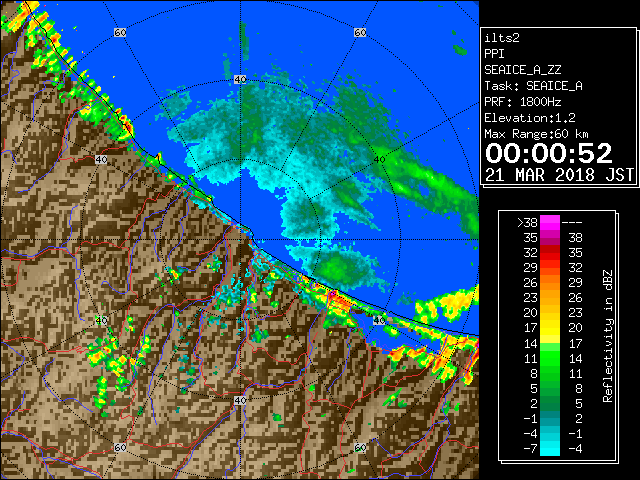Pick the magenta >38 dBZ color swatch
Screen dimensions: 640x480
tap(550, 222)
